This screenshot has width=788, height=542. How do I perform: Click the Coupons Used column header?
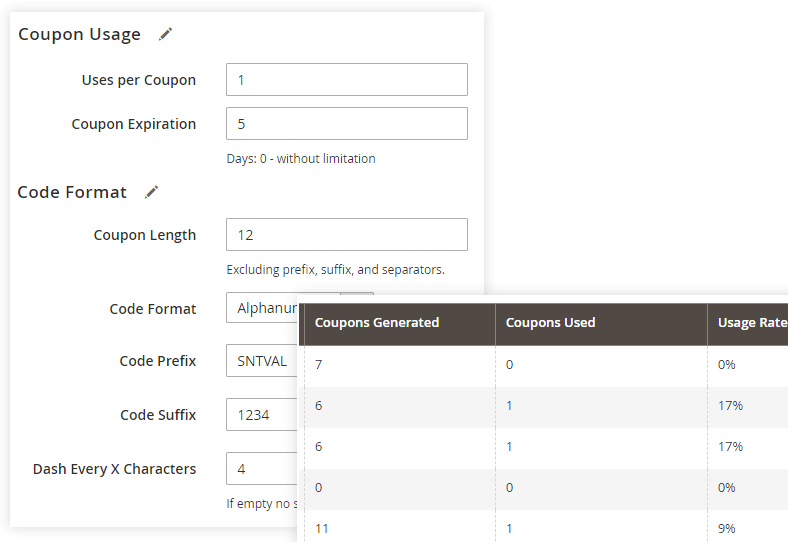[x=551, y=323]
